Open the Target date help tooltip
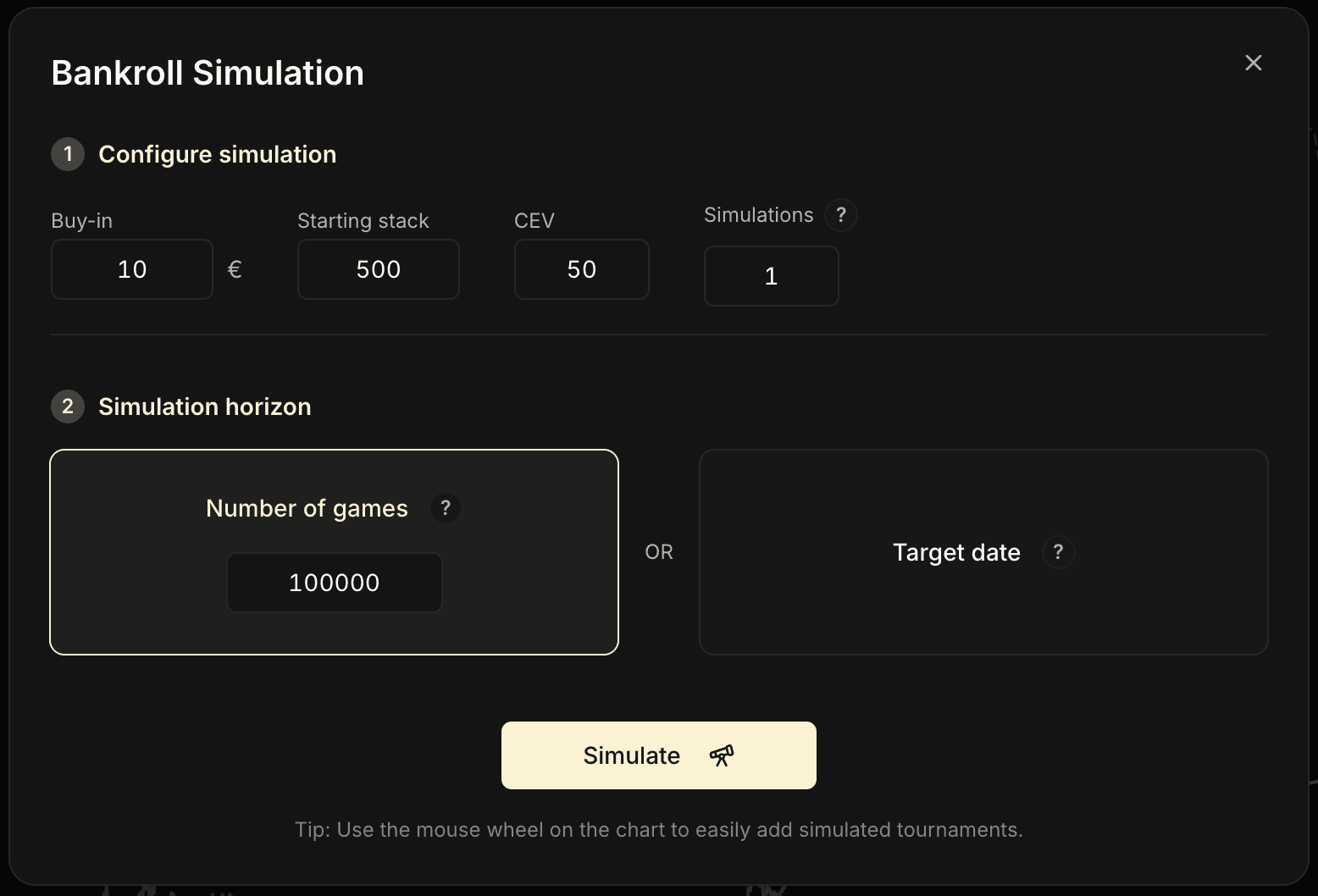The width and height of the screenshot is (1318, 896). coord(1058,552)
